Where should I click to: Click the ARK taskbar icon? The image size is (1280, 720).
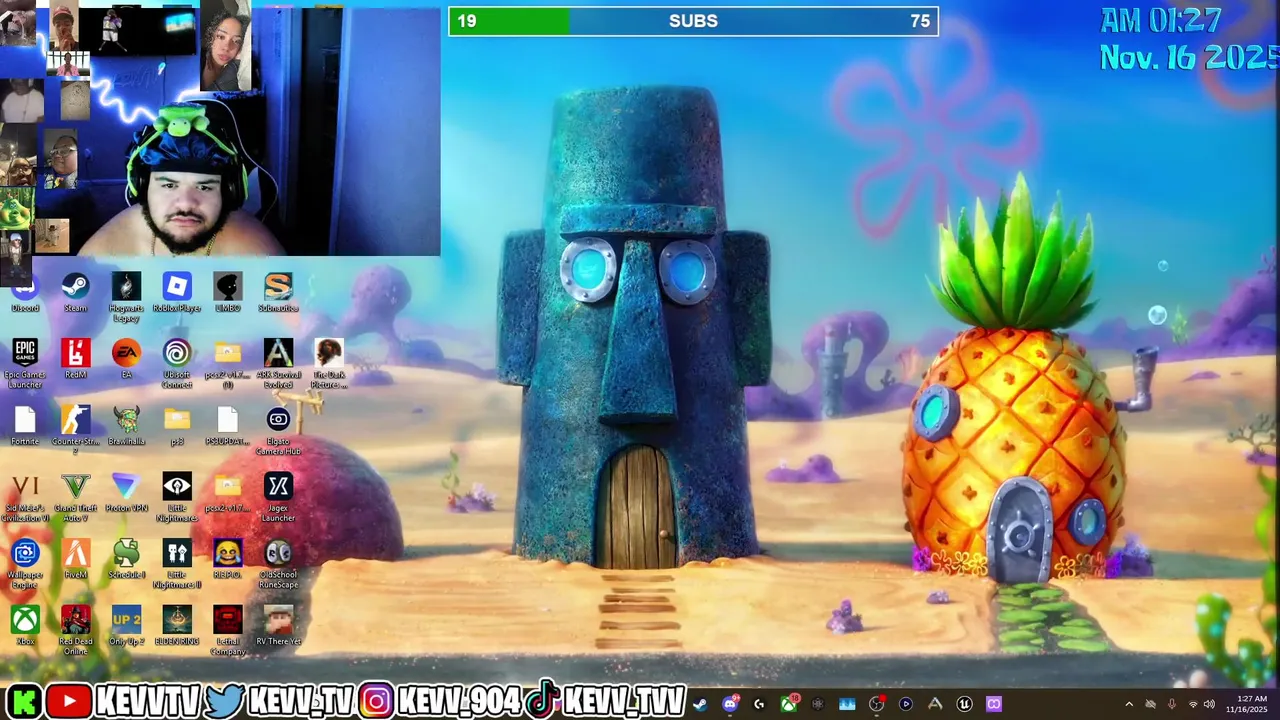tap(935, 704)
